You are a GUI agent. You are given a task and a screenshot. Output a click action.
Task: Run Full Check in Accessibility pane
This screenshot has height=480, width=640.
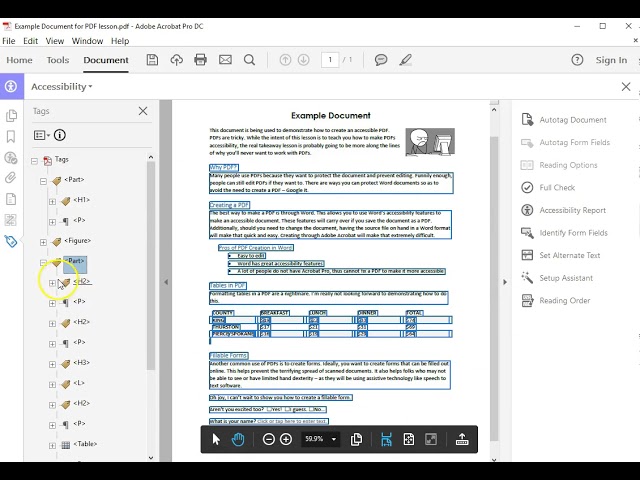[557, 187]
